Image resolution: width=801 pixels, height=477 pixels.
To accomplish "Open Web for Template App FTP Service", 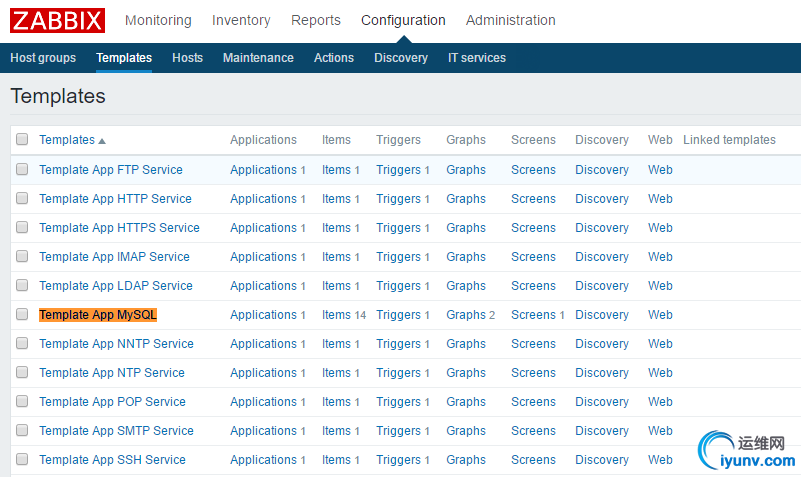I will (660, 170).
